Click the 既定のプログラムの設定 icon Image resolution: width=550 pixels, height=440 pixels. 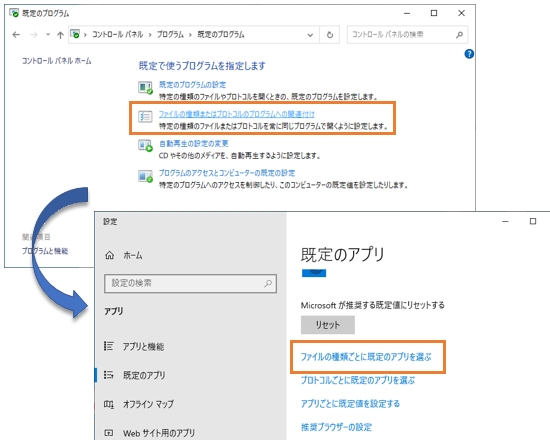pos(145,87)
